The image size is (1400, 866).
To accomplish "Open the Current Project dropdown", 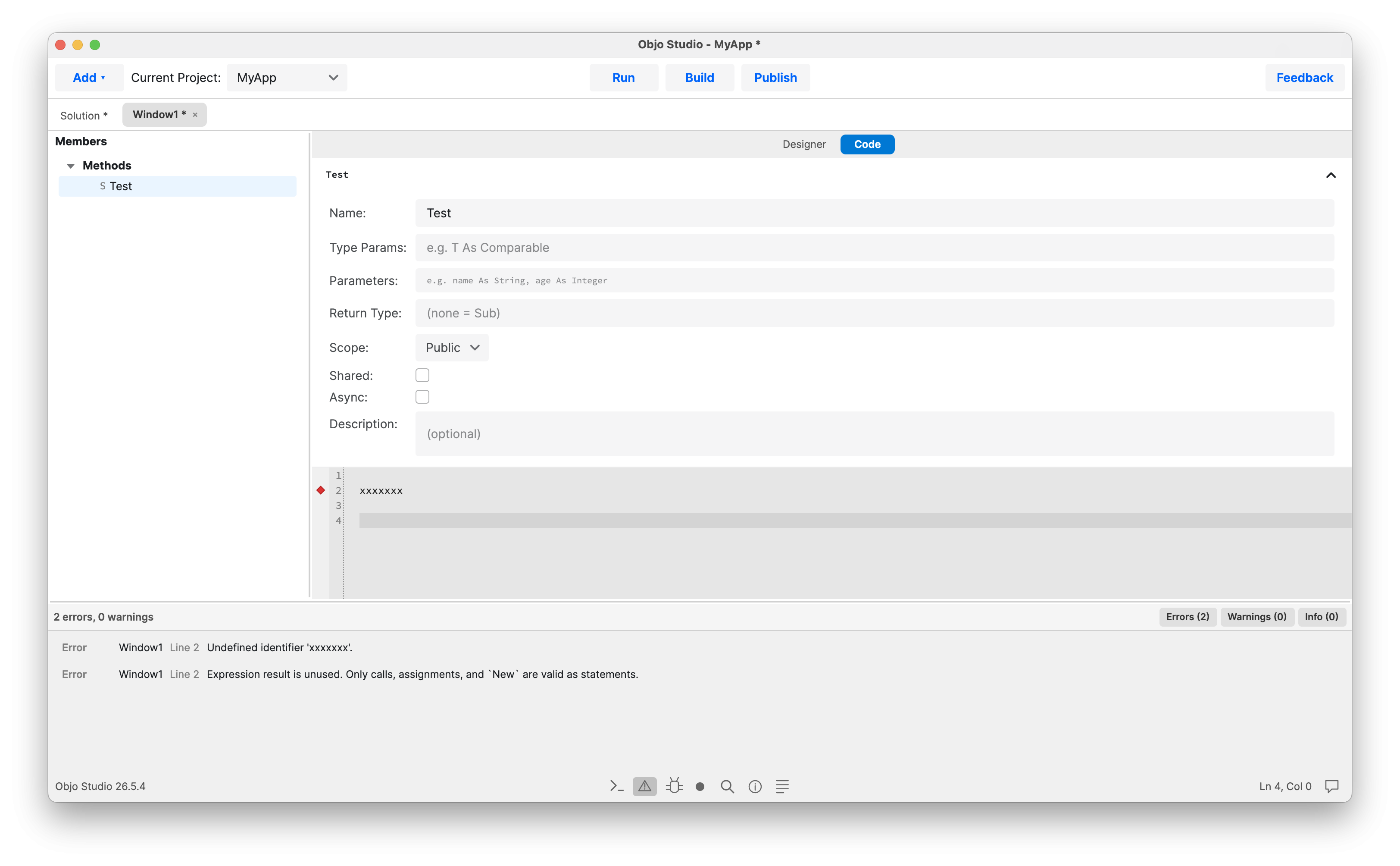I will (287, 77).
